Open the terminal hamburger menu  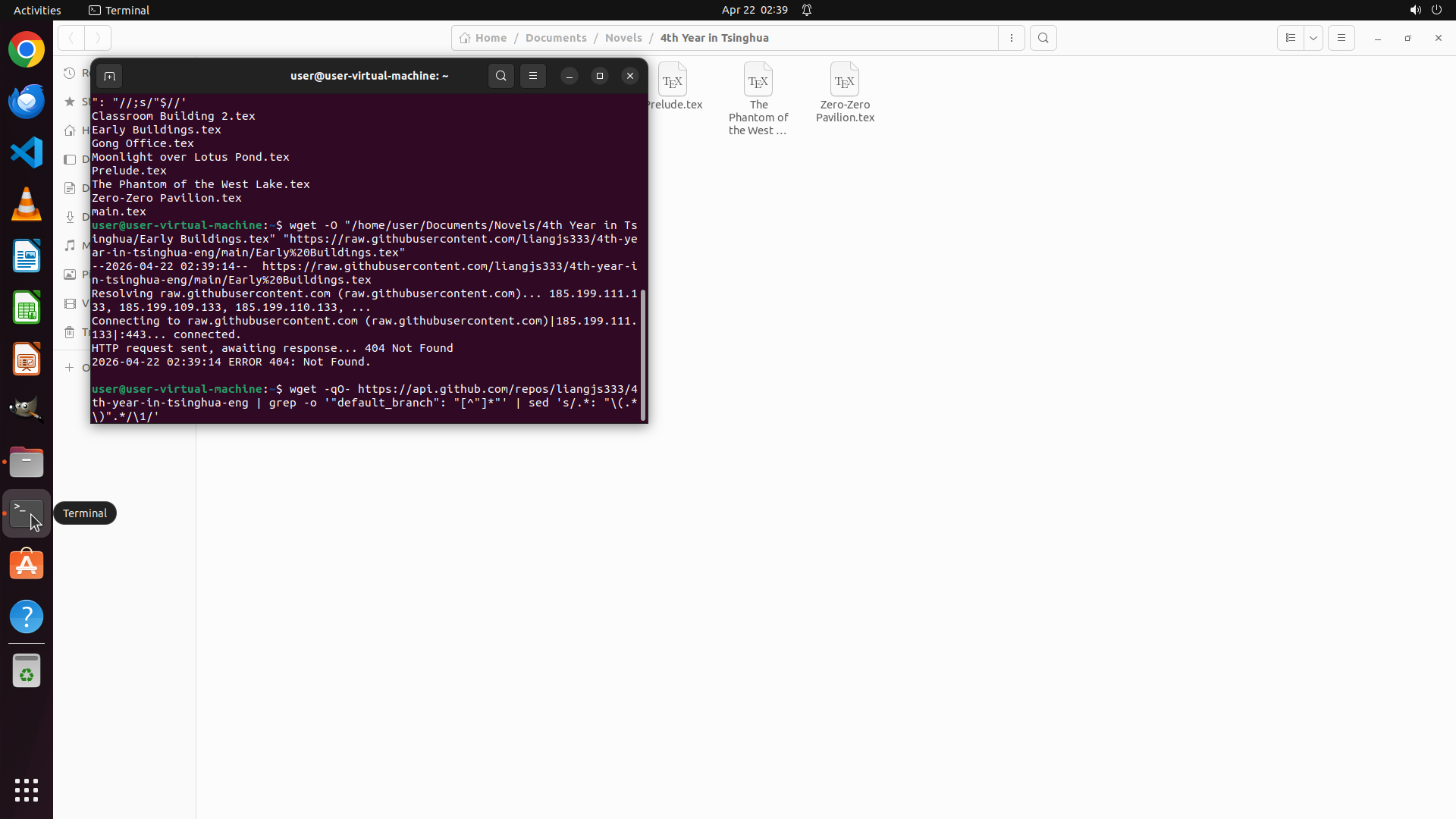533,76
